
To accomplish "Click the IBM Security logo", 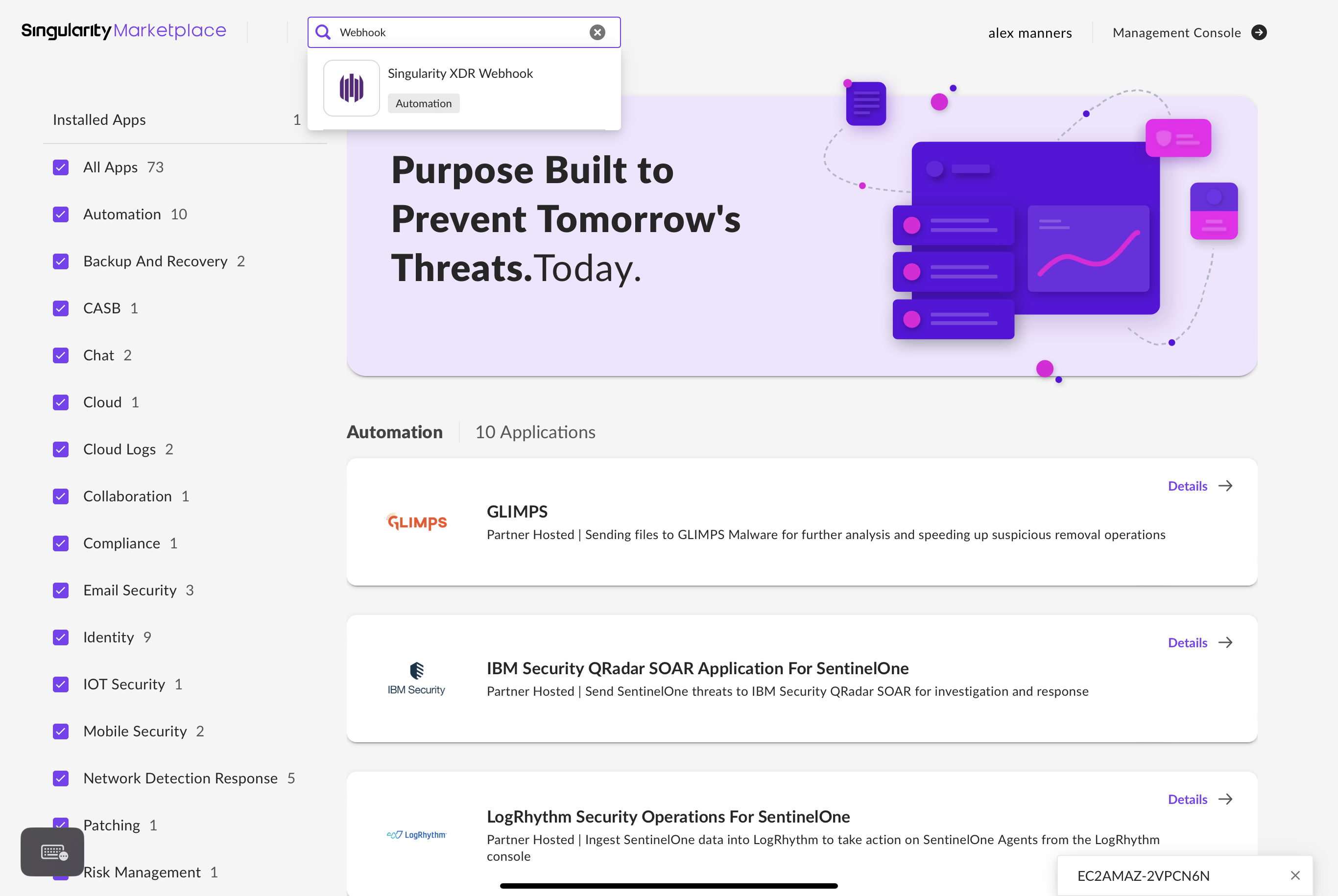I will 417,678.
